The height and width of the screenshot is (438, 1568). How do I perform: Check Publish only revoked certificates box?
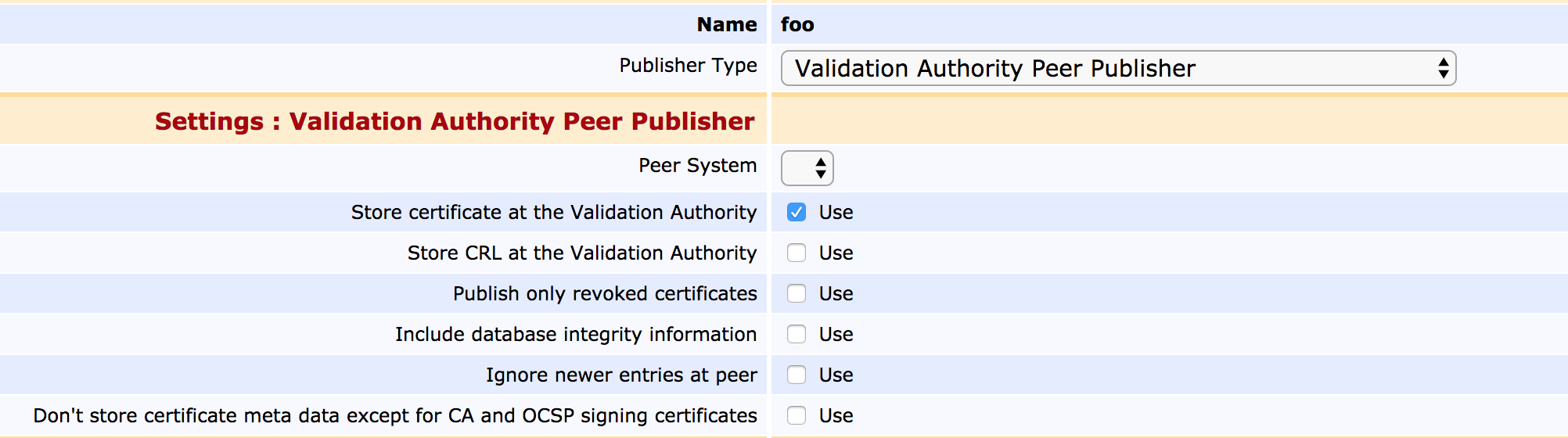pos(797,293)
